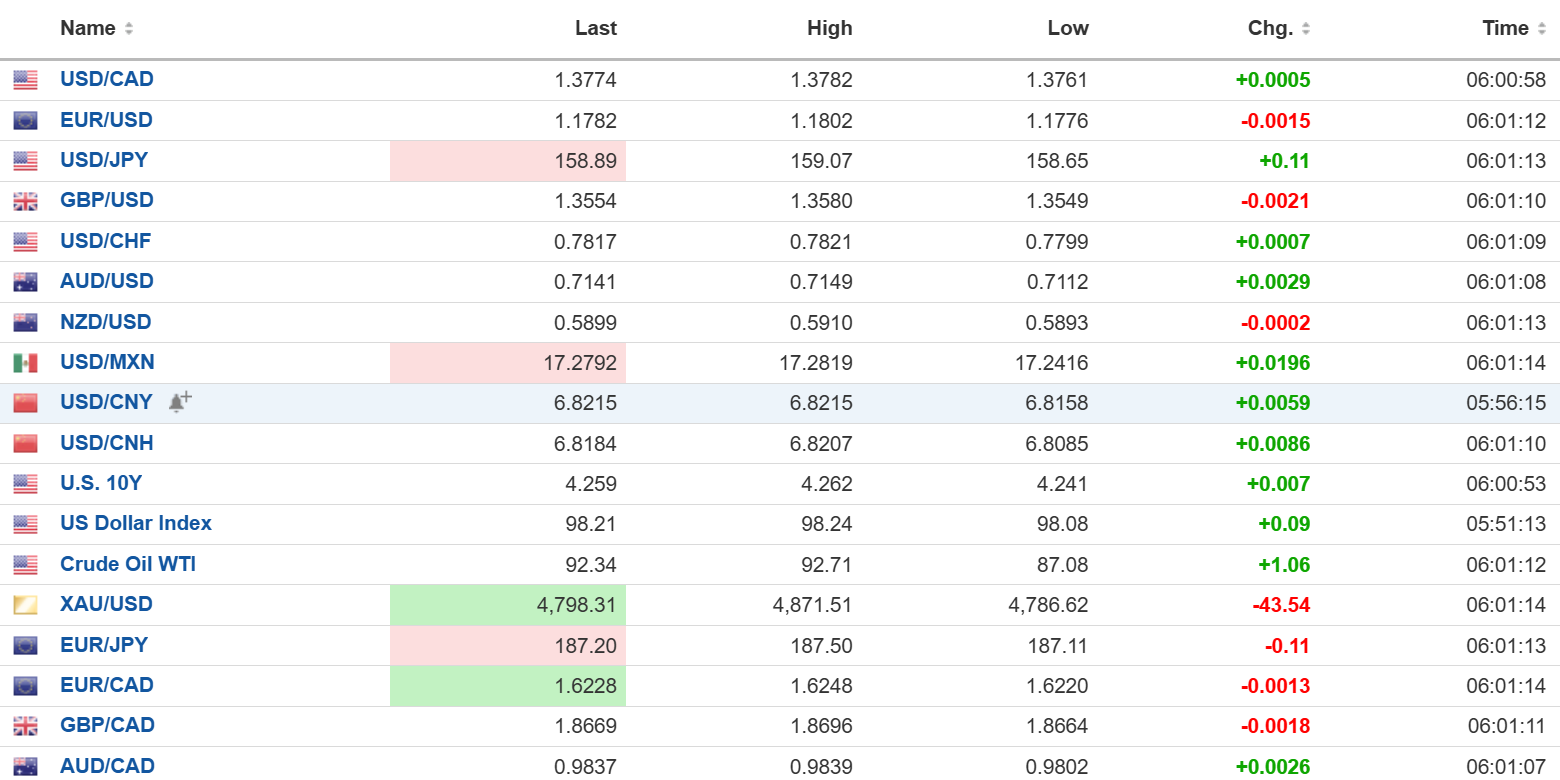Open the Crude Oil WTI link
This screenshot has height=780, width=1560.
128,564
